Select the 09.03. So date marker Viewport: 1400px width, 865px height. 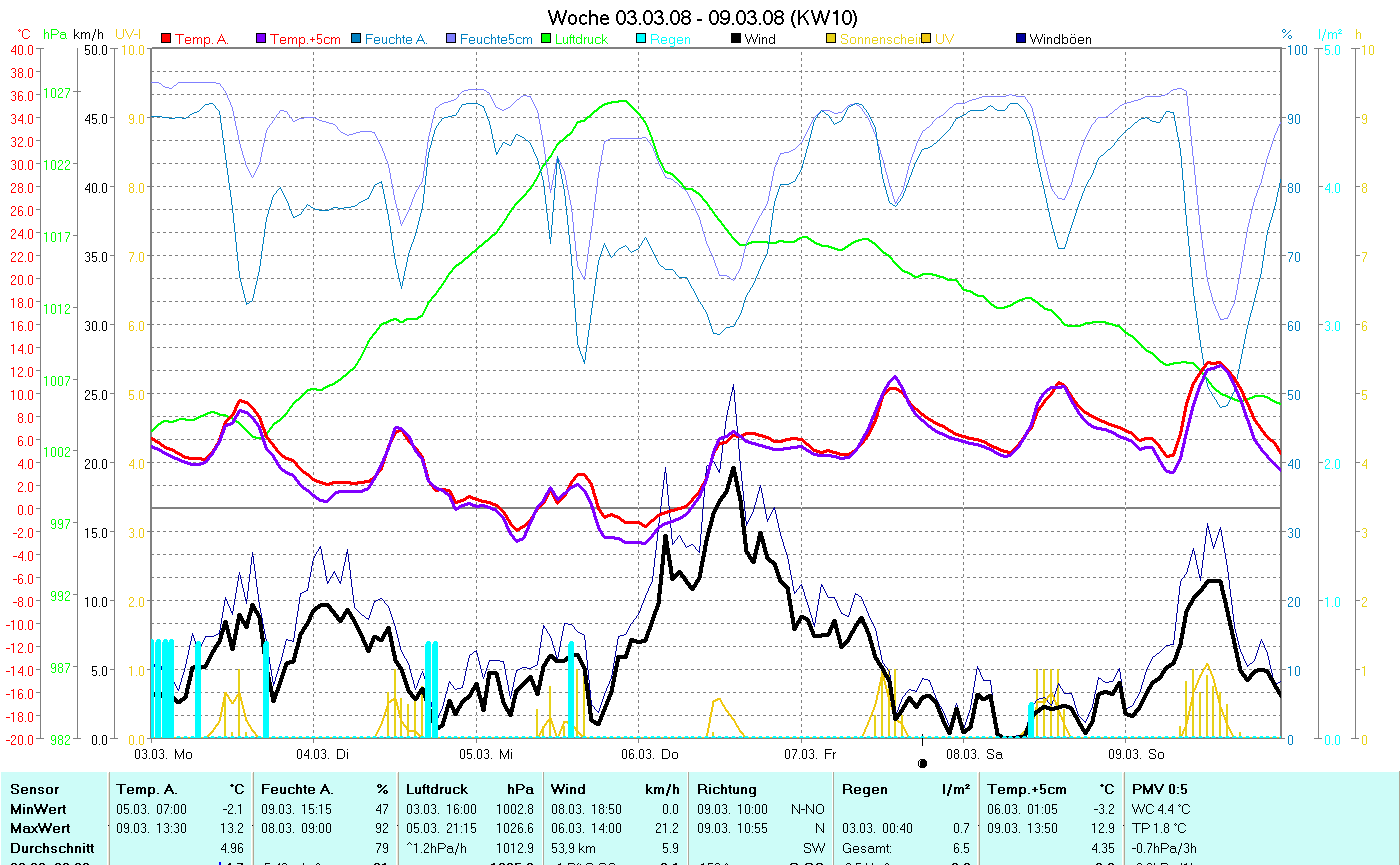coord(1135,753)
